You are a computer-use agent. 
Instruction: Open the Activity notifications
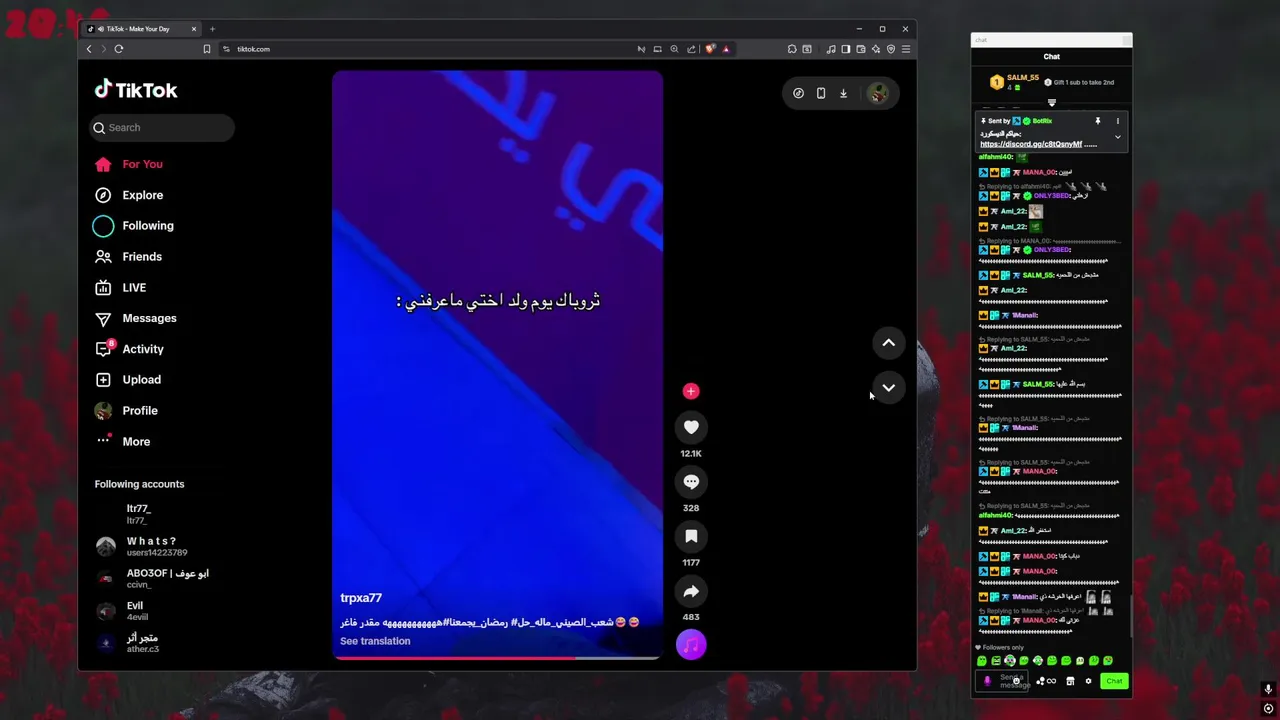[x=129, y=349]
